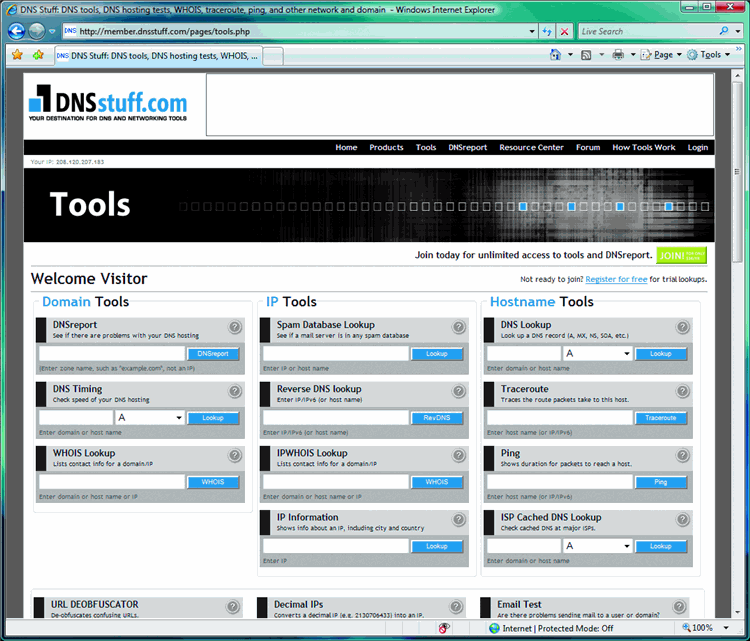Open help for DNSreport tool
750x641 pixels.
(235, 327)
